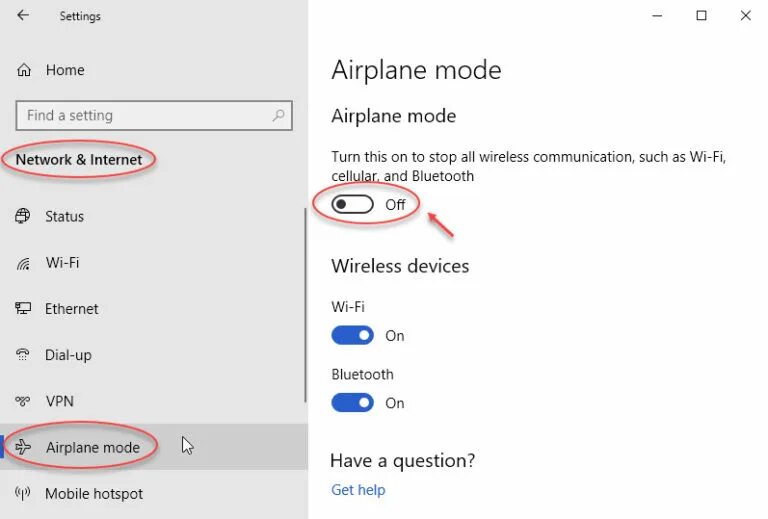Maximize the Settings window
Viewport: 768px width, 519px height.
coord(701,16)
